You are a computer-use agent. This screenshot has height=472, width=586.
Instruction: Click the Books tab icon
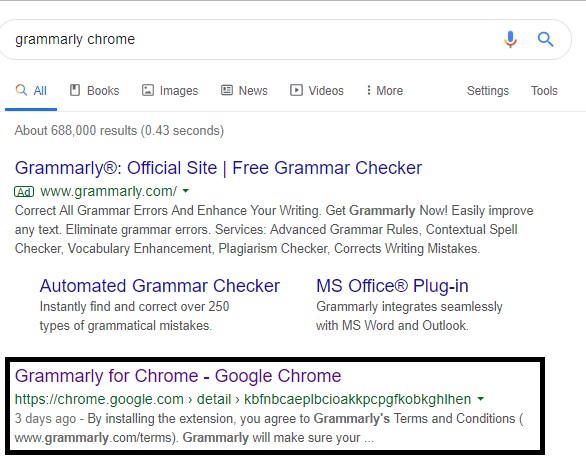pos(75,90)
